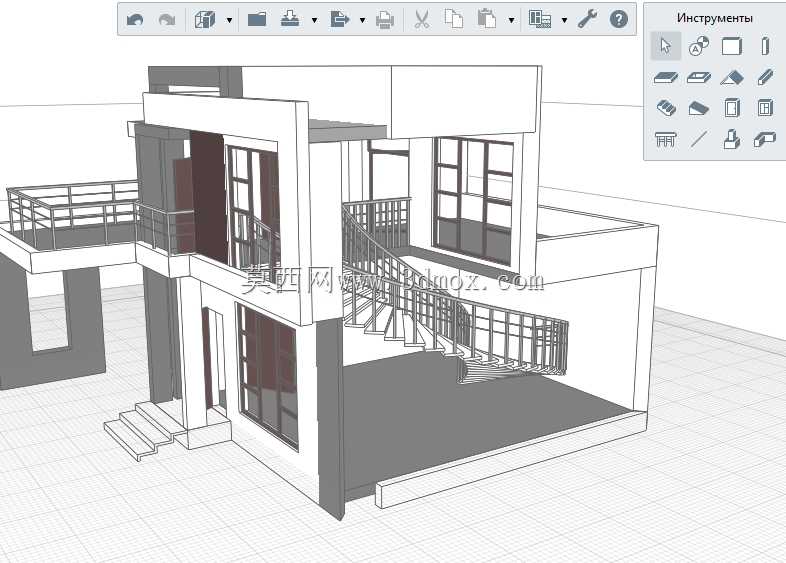The image size is (786, 563).
Task: Click the Undo arrow in the toolbar
Action: (x=135, y=20)
